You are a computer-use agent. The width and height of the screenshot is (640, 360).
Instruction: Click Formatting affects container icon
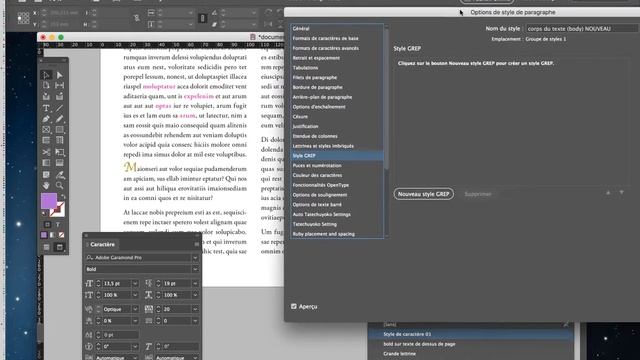tap(47, 224)
